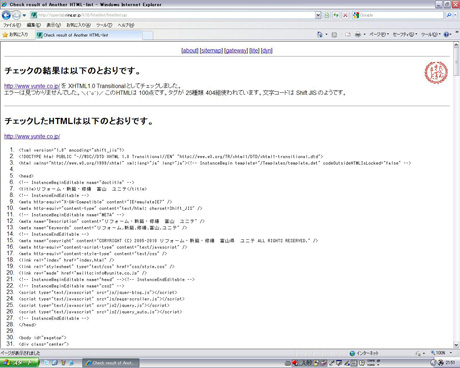This screenshot has width=460, height=368.
Task: Click the line 28 </head> source text
Action: 27,325
